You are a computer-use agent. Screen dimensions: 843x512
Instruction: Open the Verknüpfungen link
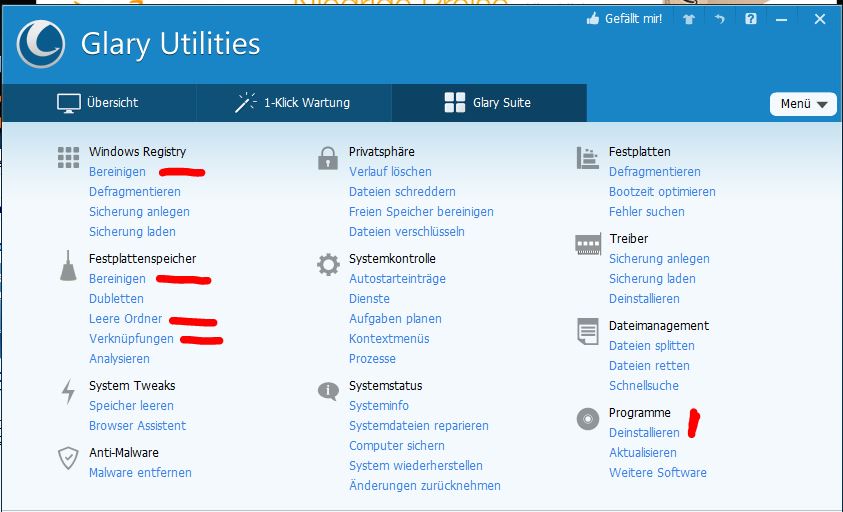click(131, 339)
